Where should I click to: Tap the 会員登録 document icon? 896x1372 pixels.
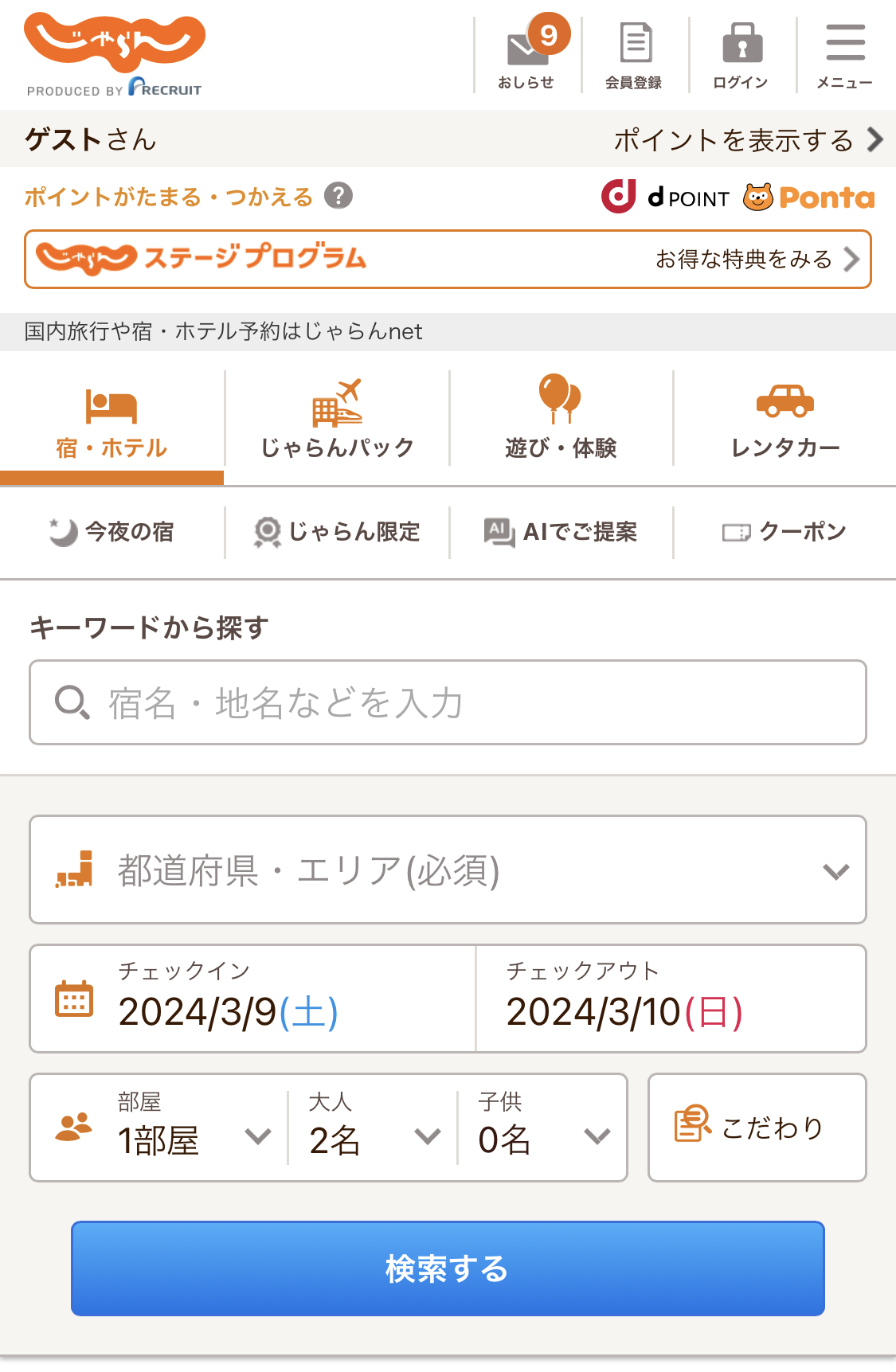(x=635, y=44)
